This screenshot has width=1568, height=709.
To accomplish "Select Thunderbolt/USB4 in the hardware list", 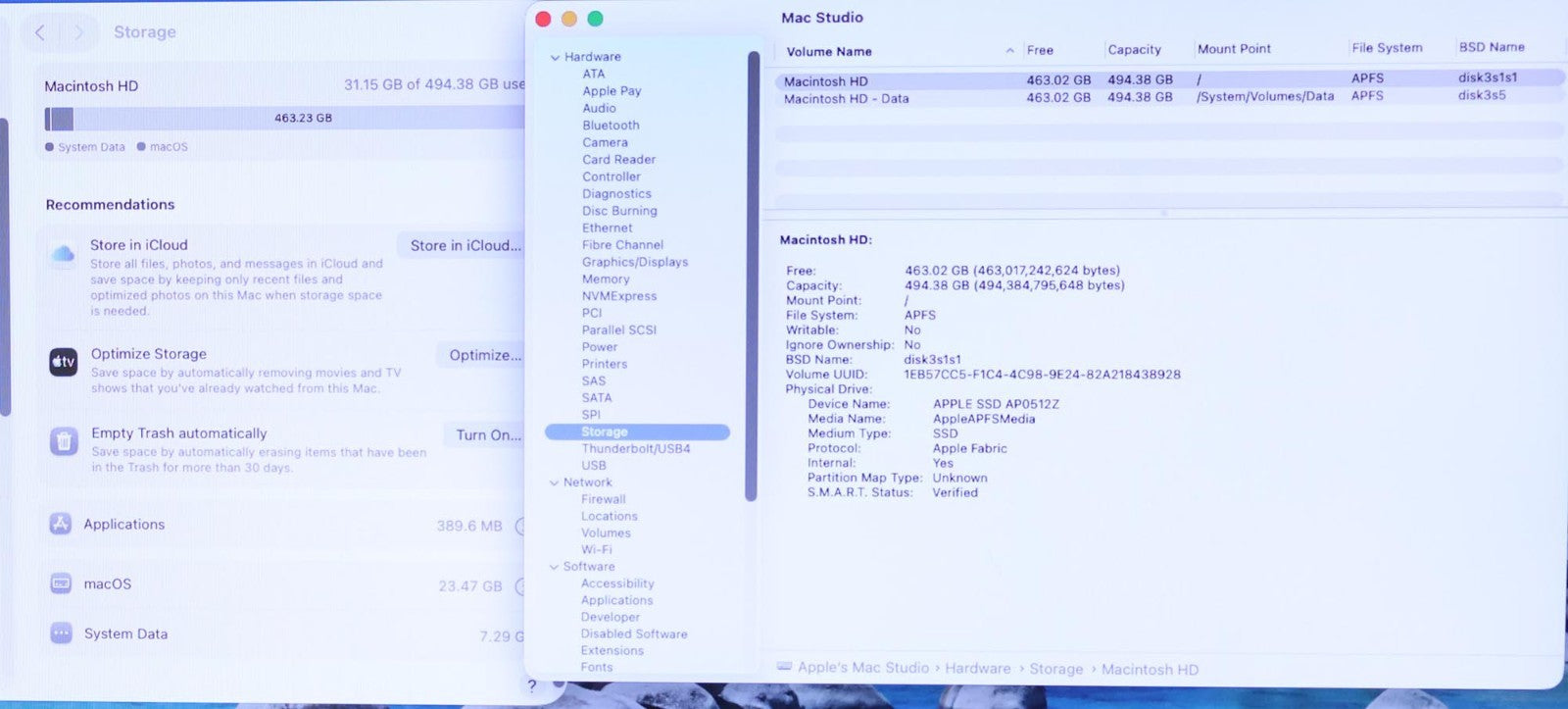I will (635, 449).
